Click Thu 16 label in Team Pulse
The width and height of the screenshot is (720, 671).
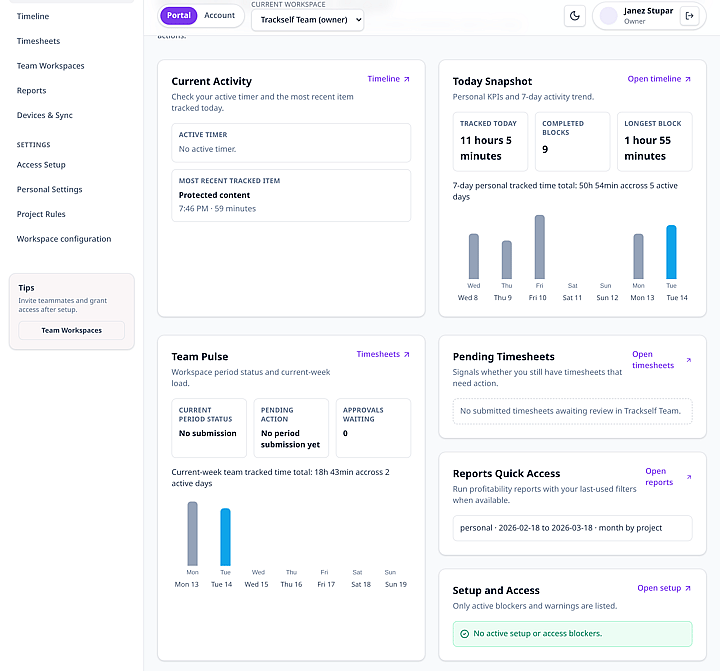click(x=291, y=584)
